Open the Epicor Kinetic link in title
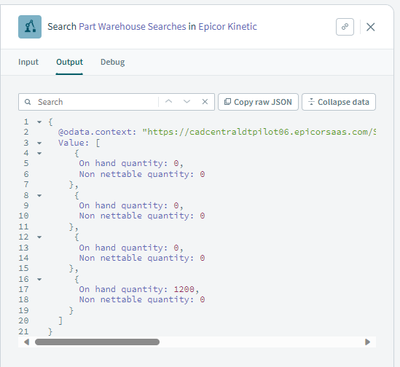Image resolution: width=400 pixels, height=367 pixels. [228, 27]
